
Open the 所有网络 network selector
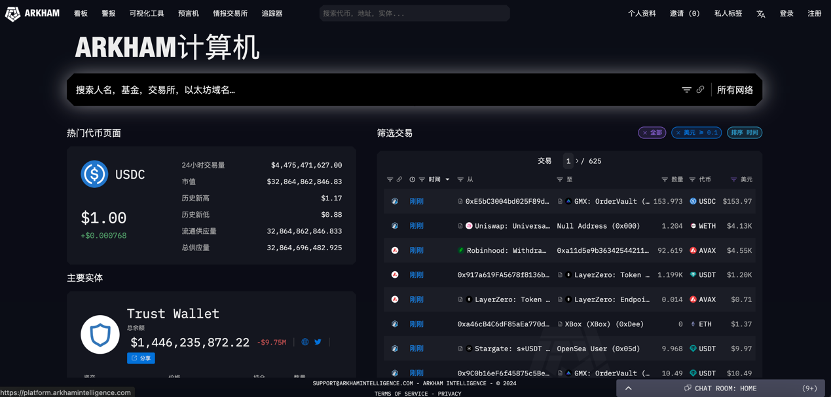(735, 90)
